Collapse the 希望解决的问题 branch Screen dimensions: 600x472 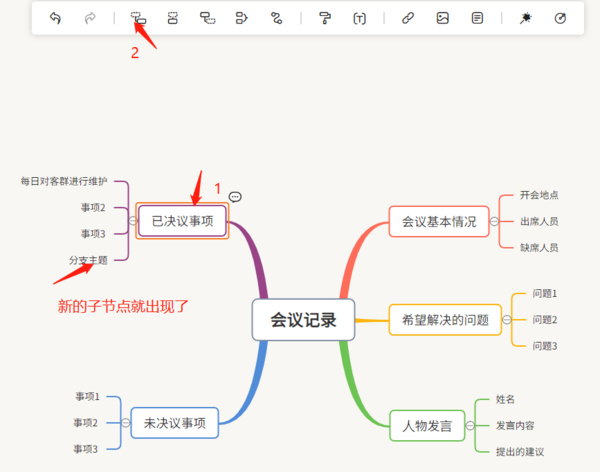click(x=506, y=320)
